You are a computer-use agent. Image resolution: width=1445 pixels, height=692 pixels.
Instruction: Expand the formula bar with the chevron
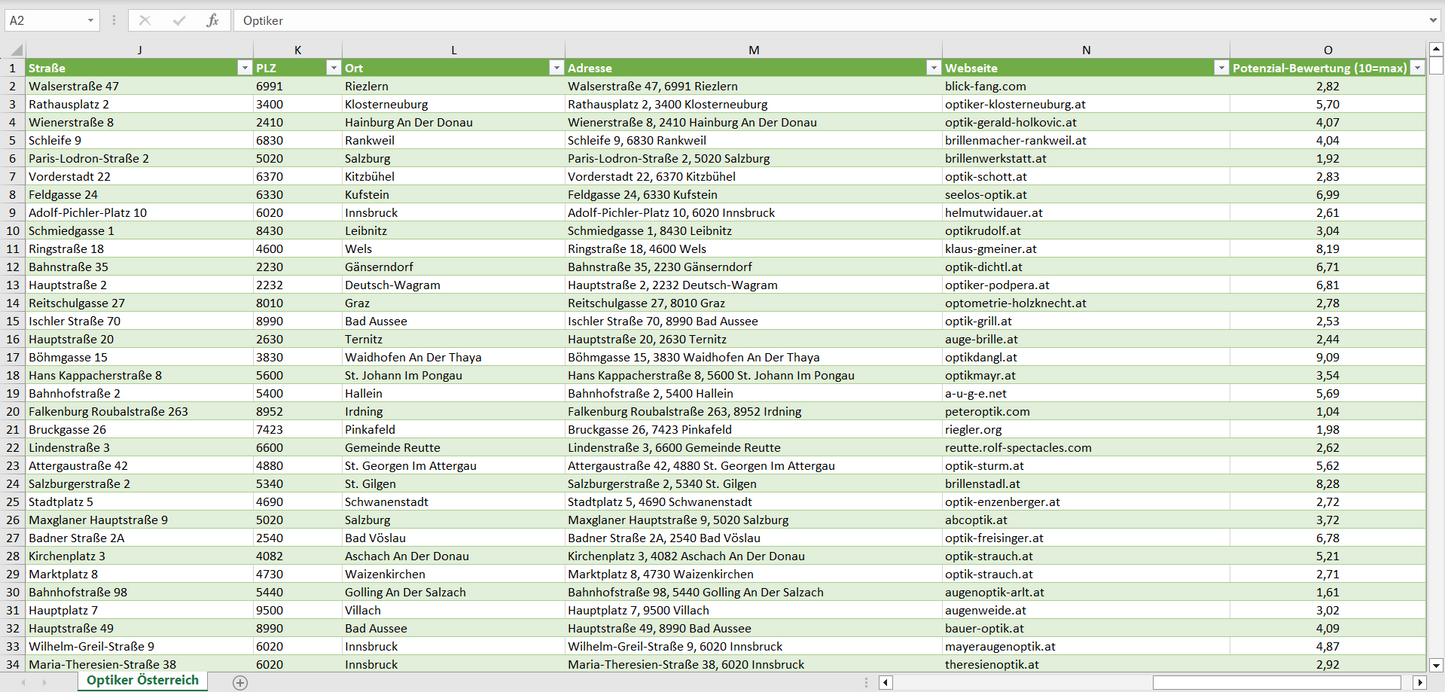pos(1434,20)
